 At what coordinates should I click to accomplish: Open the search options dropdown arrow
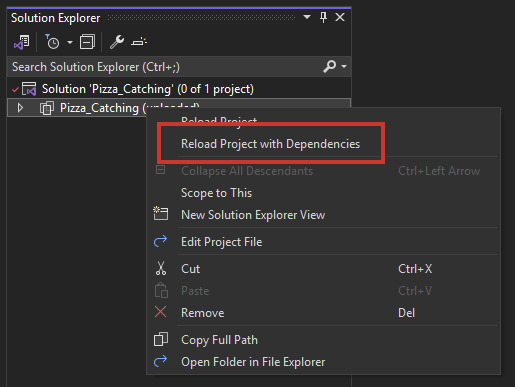click(344, 67)
